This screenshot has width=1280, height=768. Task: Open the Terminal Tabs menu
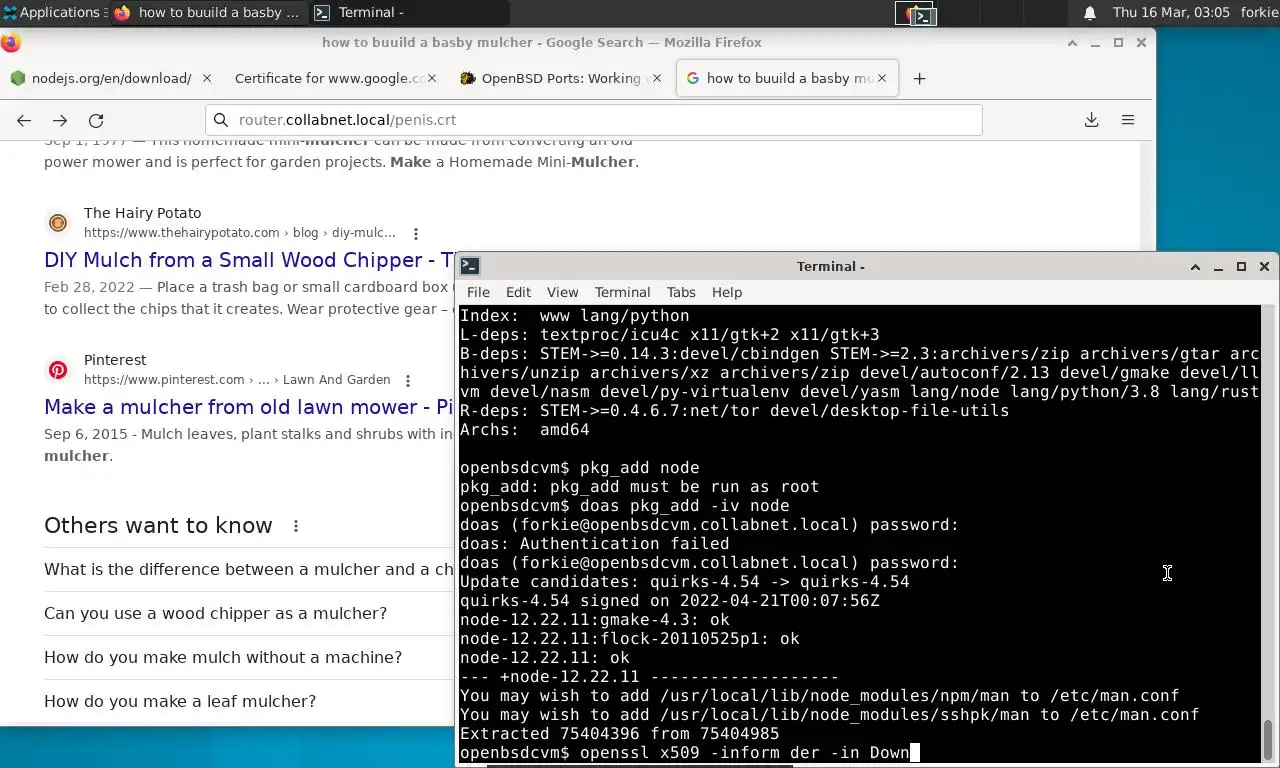click(681, 292)
